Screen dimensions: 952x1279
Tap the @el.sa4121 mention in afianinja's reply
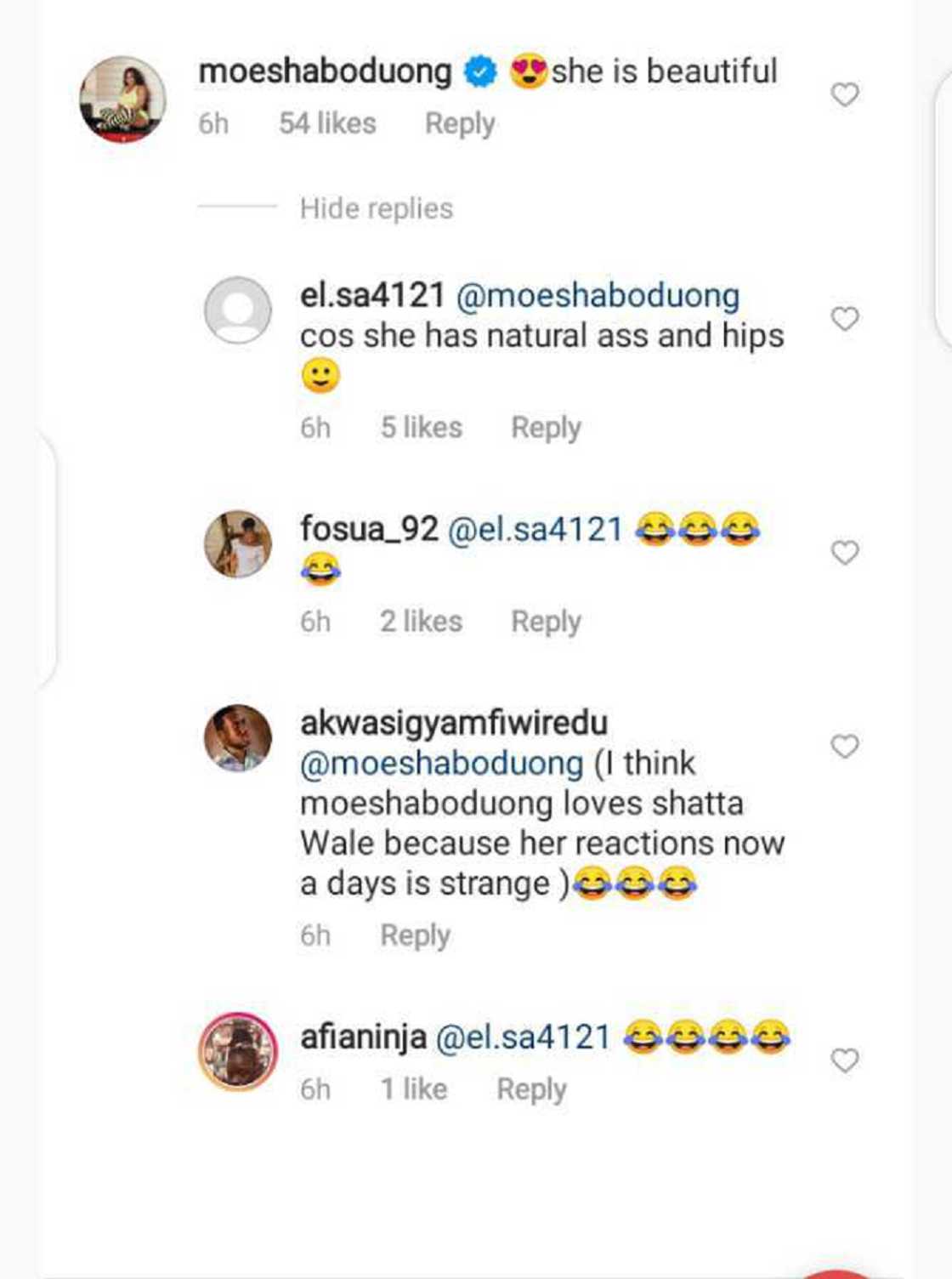[x=528, y=1037]
